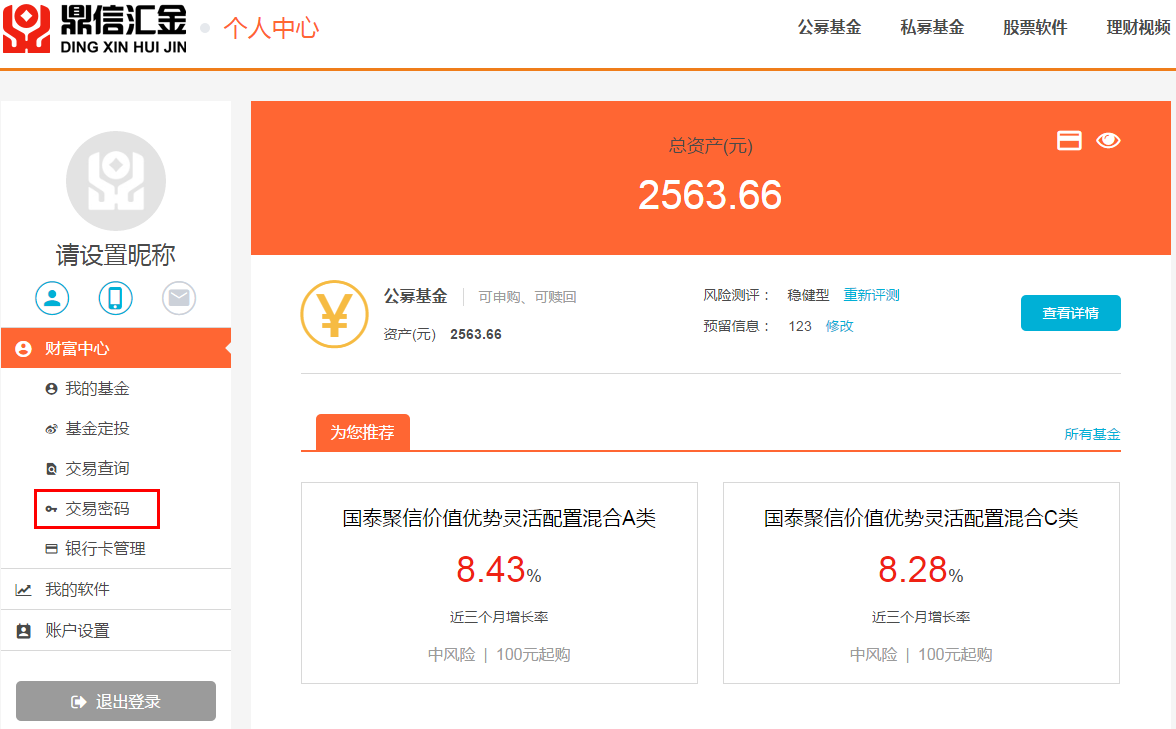Click the user profile avatar image
The width and height of the screenshot is (1176, 729).
(x=116, y=181)
